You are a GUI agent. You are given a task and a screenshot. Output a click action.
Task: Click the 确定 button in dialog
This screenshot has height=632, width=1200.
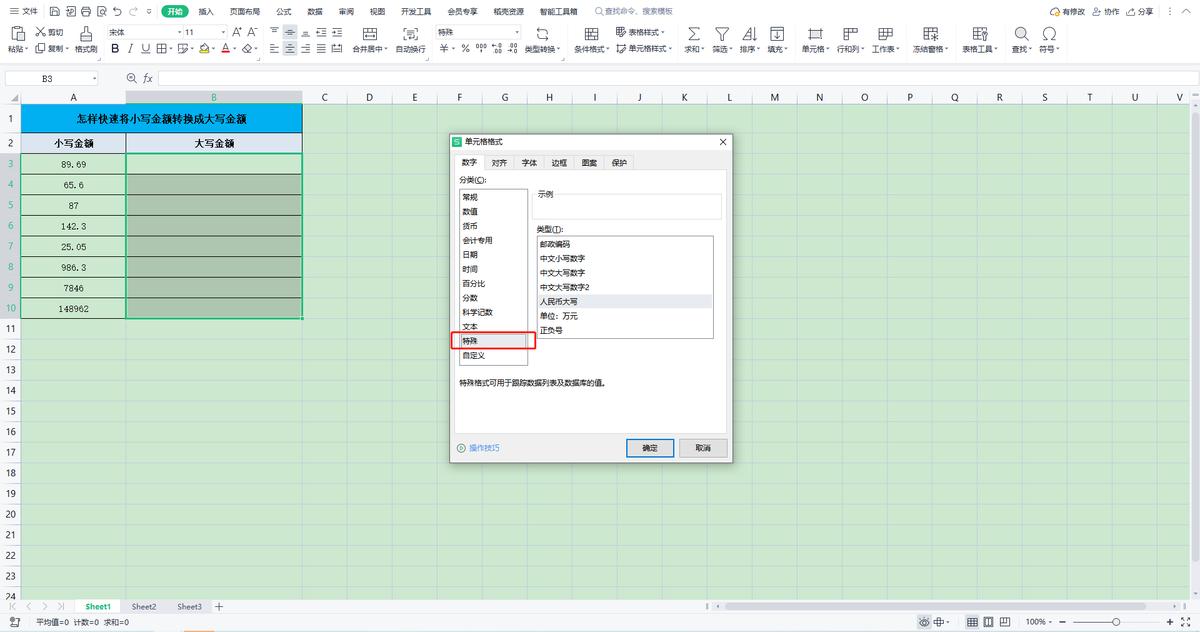tap(649, 448)
